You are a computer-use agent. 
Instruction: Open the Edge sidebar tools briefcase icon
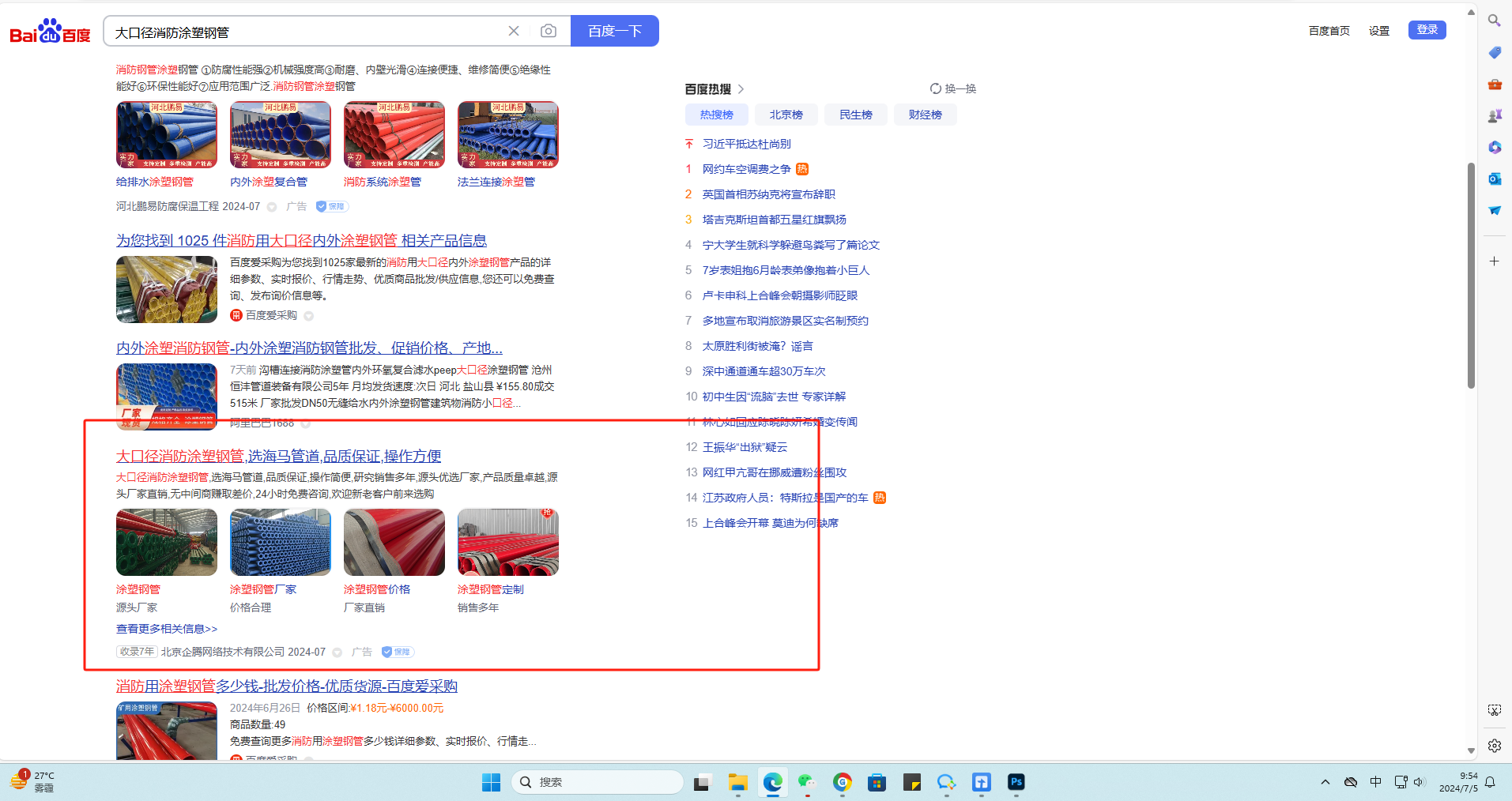pyautogui.click(x=1494, y=84)
